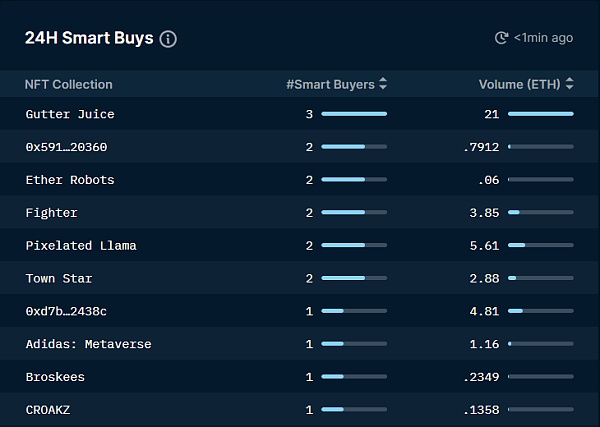The image size is (600, 427).
Task: Click the NFT Collection column header
Action: point(69,85)
